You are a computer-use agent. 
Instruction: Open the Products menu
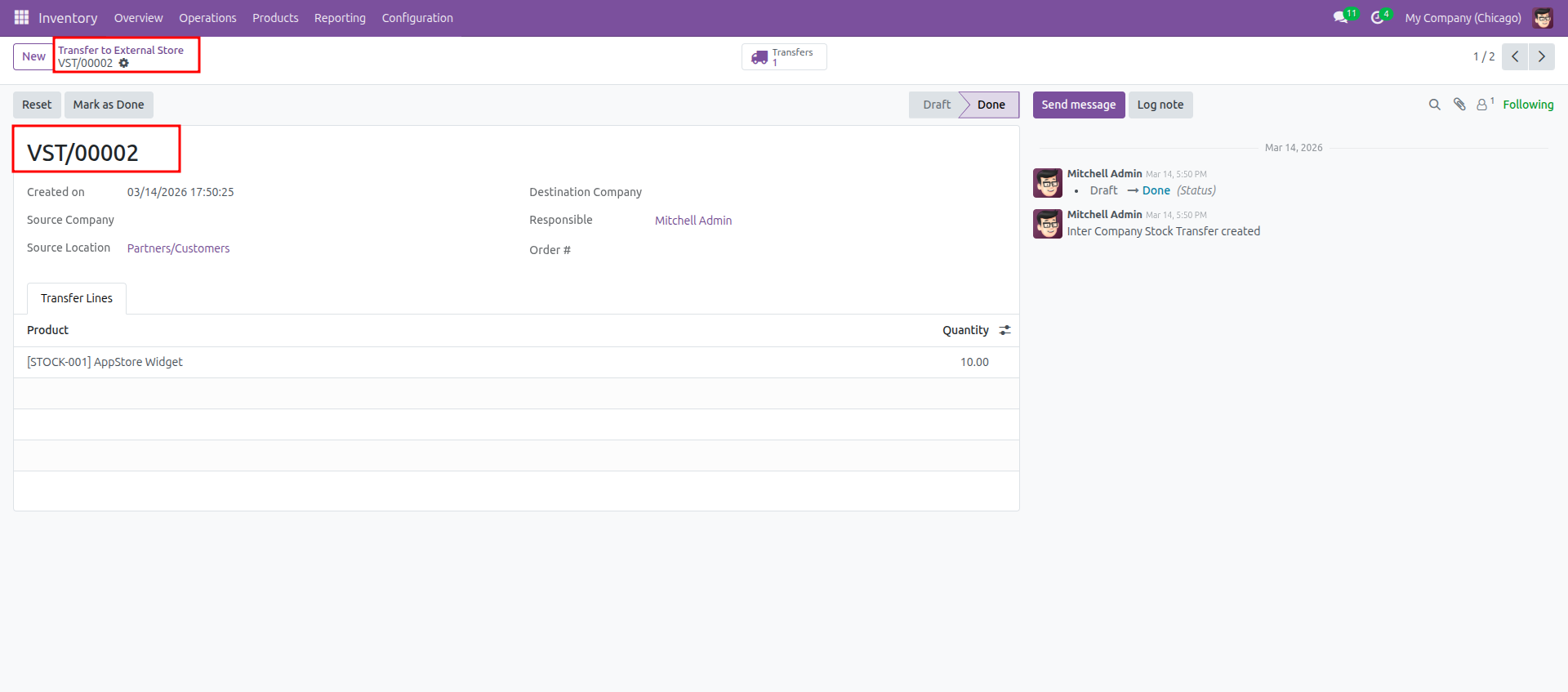275,18
